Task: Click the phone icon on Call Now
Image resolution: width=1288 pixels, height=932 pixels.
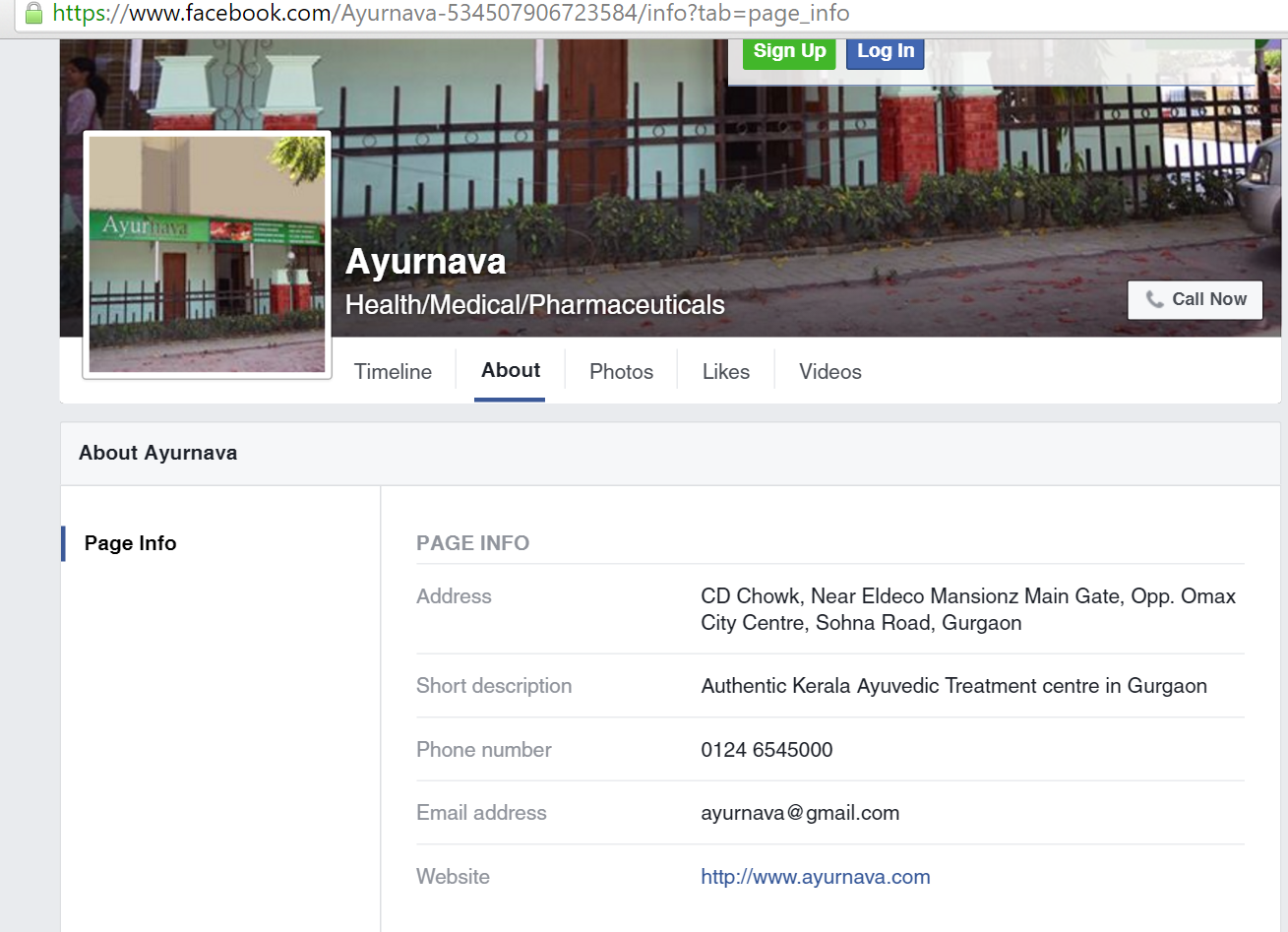Action: [x=1155, y=299]
